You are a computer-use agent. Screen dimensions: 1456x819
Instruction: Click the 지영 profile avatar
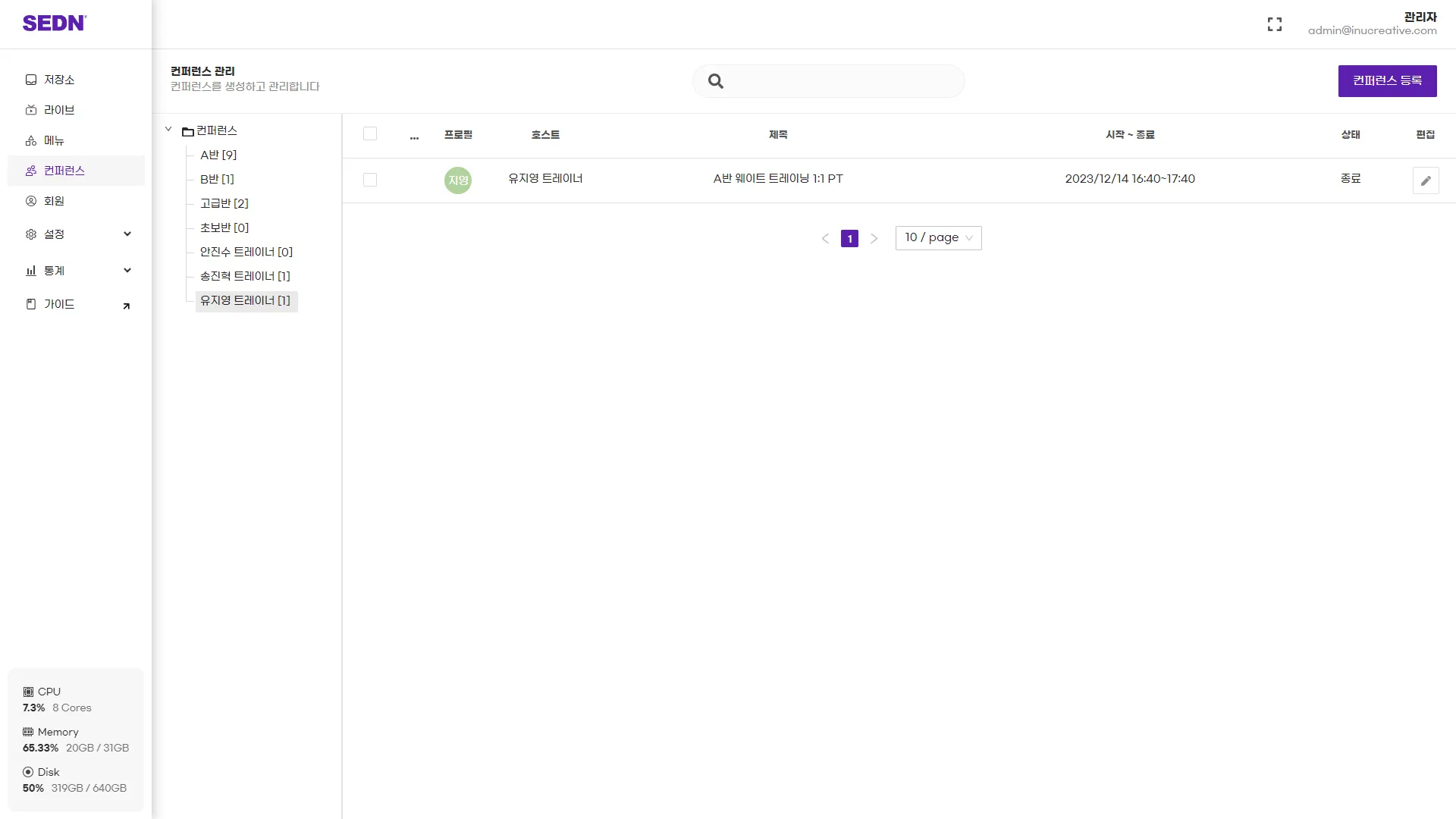pyautogui.click(x=458, y=180)
